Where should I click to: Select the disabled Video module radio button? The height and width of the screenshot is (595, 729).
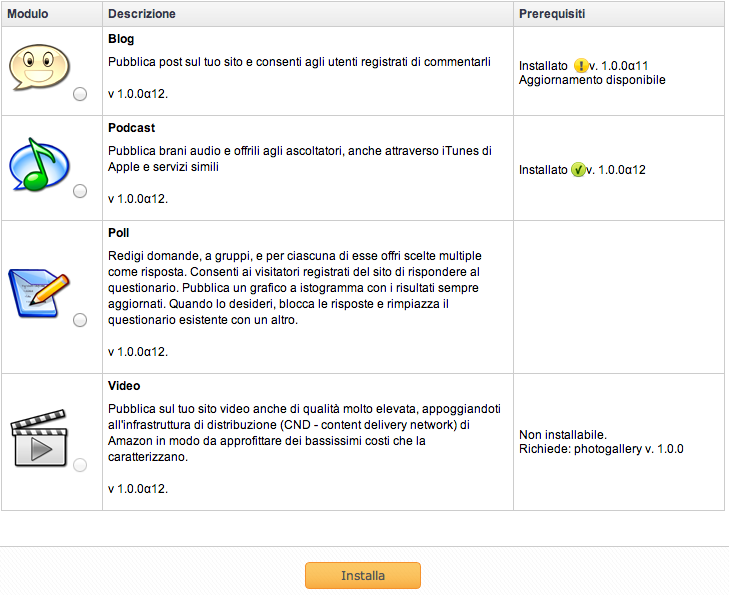[x=80, y=465]
